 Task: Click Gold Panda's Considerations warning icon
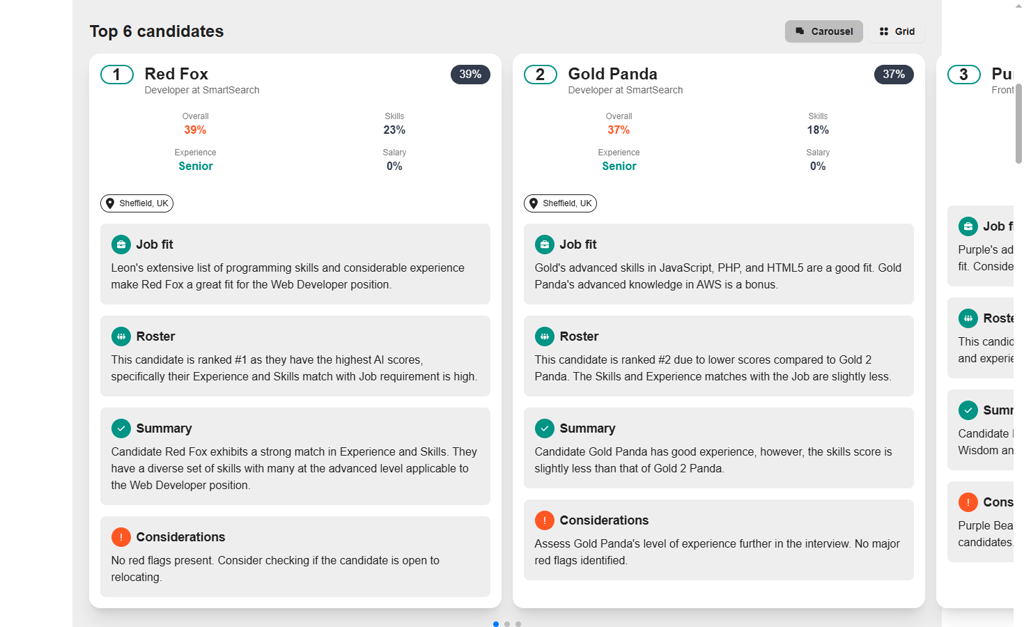tap(544, 520)
